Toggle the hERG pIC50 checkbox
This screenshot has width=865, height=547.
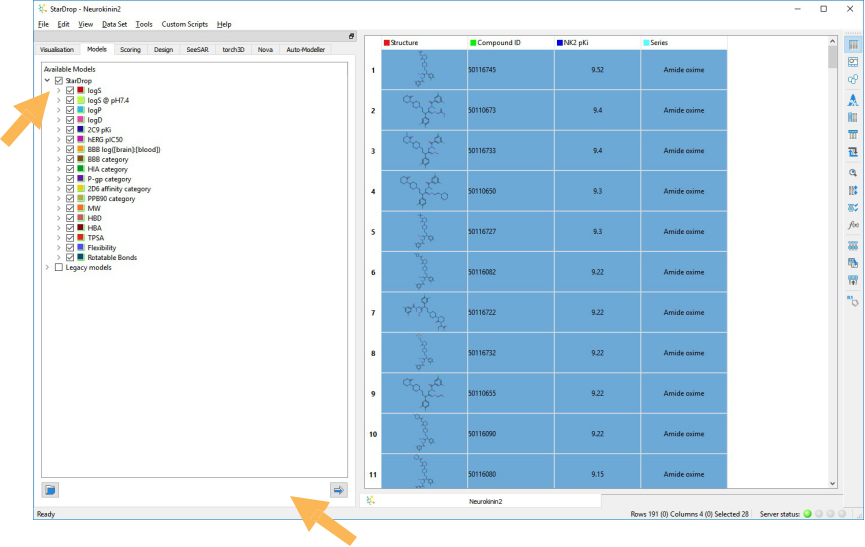pos(70,140)
